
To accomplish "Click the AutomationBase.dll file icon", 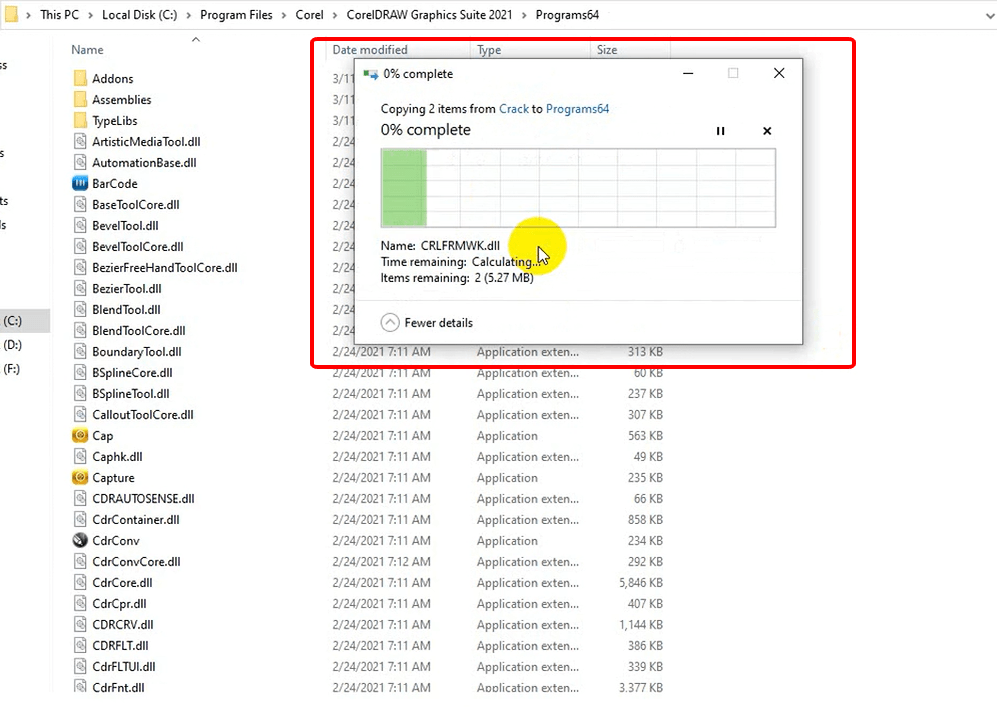I will pos(80,162).
